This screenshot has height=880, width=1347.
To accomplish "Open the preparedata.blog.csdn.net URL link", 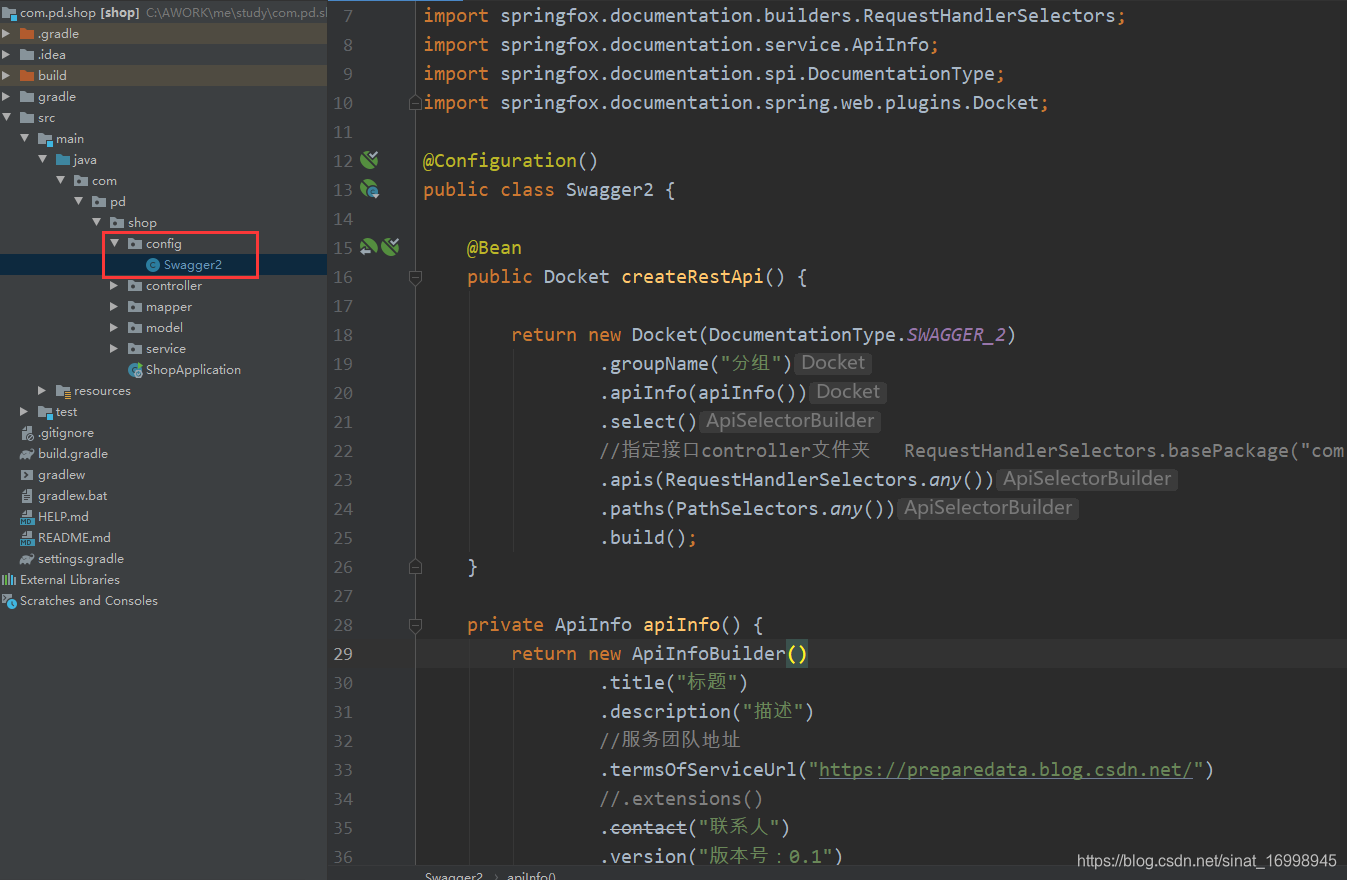I will pos(1006,769).
